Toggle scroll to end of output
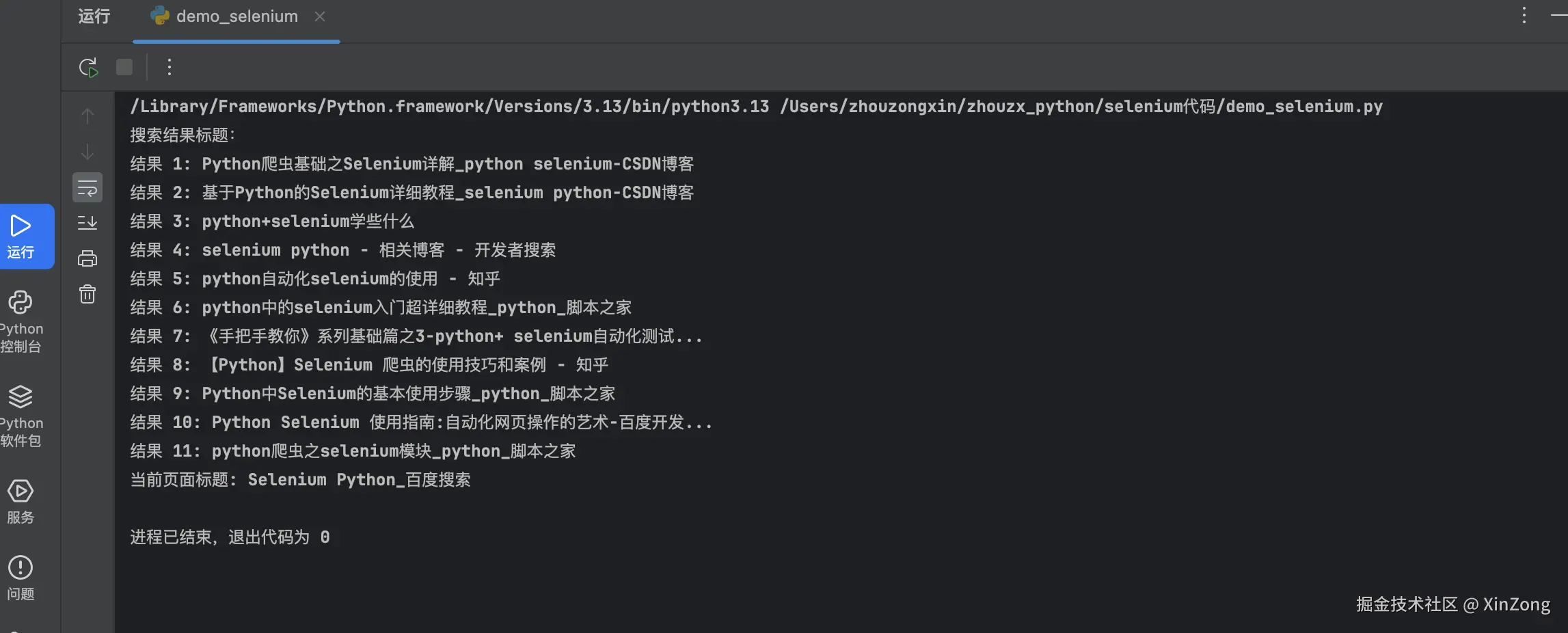Screen dimensions: 1568x633 click(87, 223)
